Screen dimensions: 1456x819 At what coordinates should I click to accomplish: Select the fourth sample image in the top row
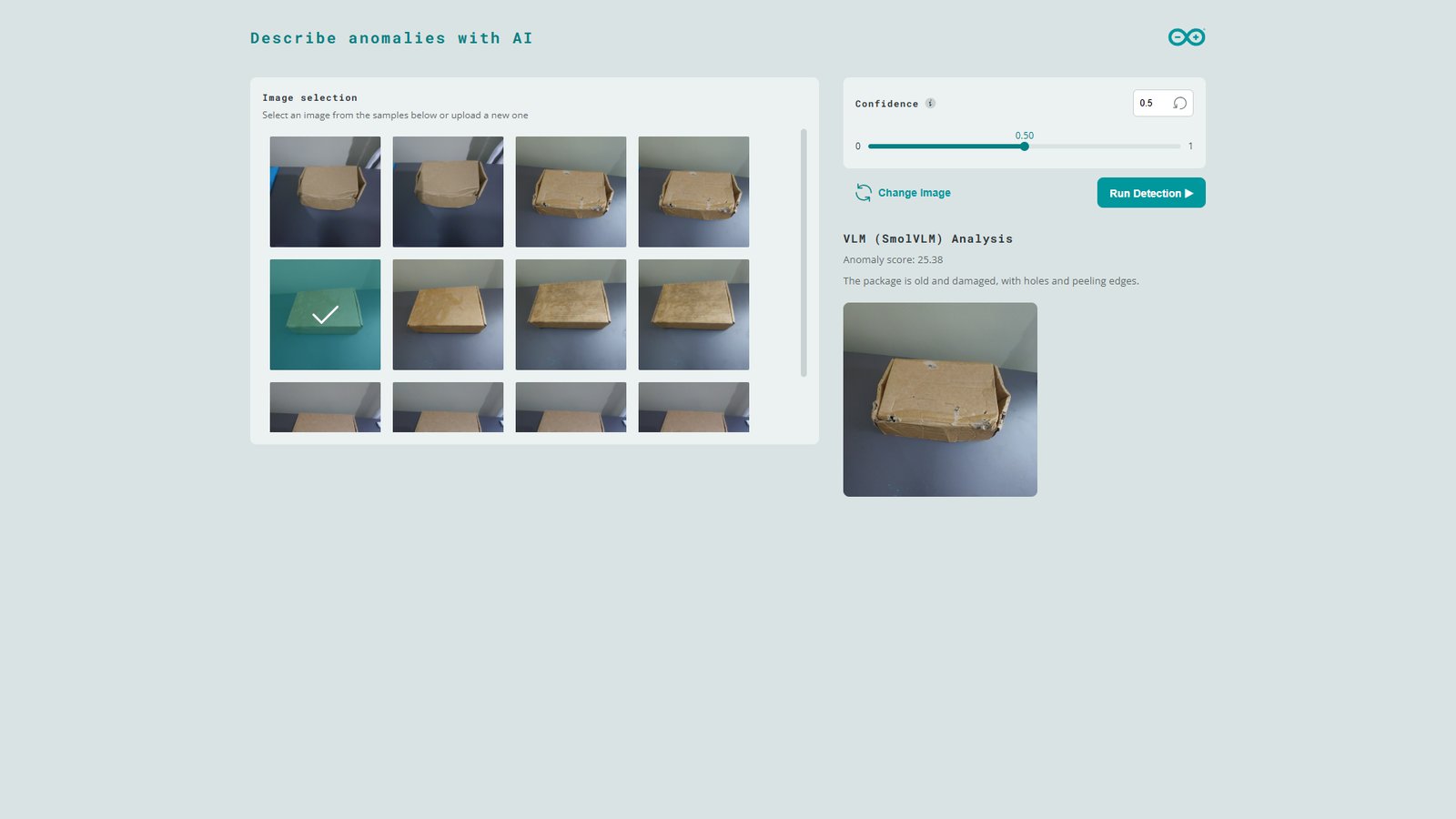693,192
